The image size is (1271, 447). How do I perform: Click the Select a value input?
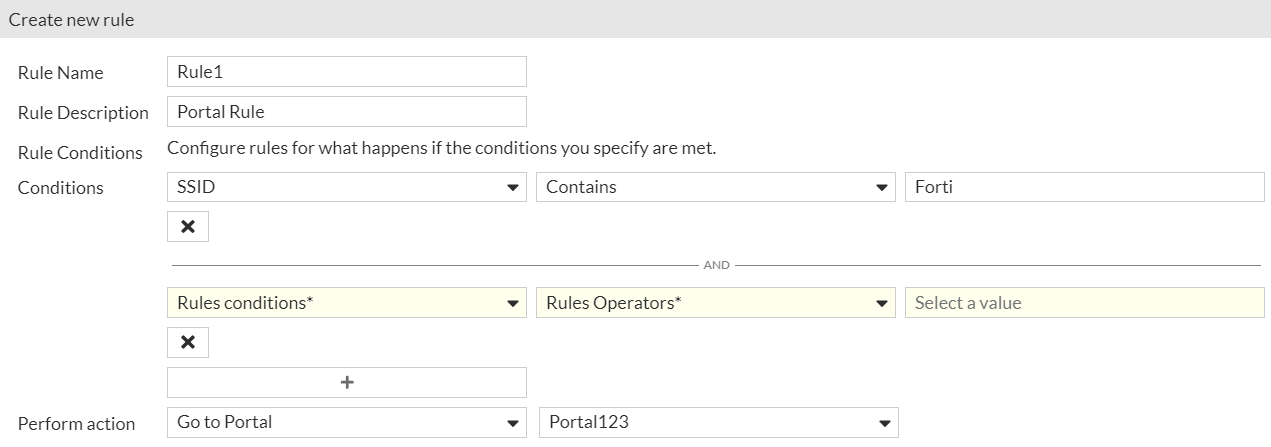click(1084, 303)
